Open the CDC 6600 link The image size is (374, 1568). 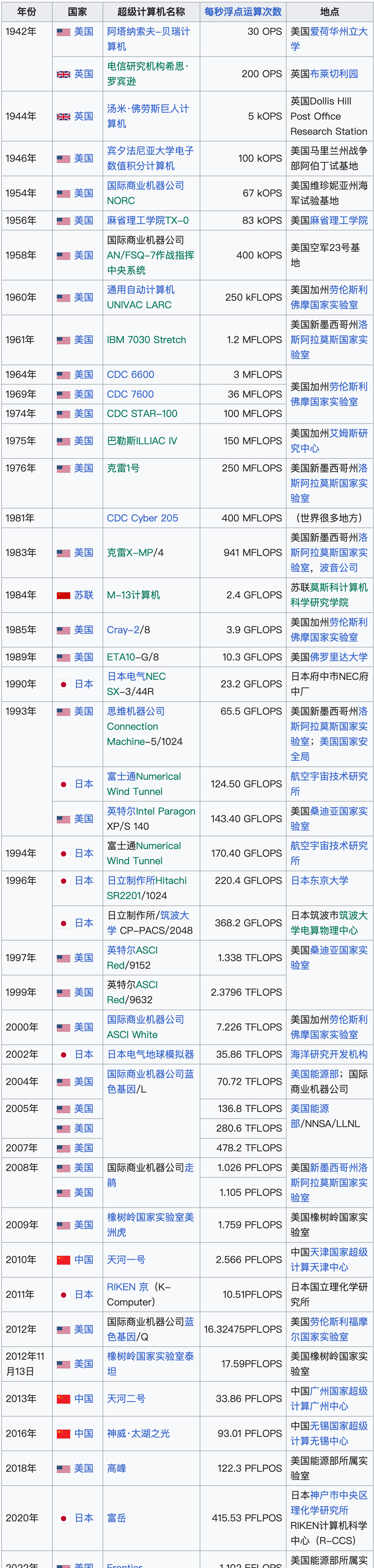coord(131,375)
